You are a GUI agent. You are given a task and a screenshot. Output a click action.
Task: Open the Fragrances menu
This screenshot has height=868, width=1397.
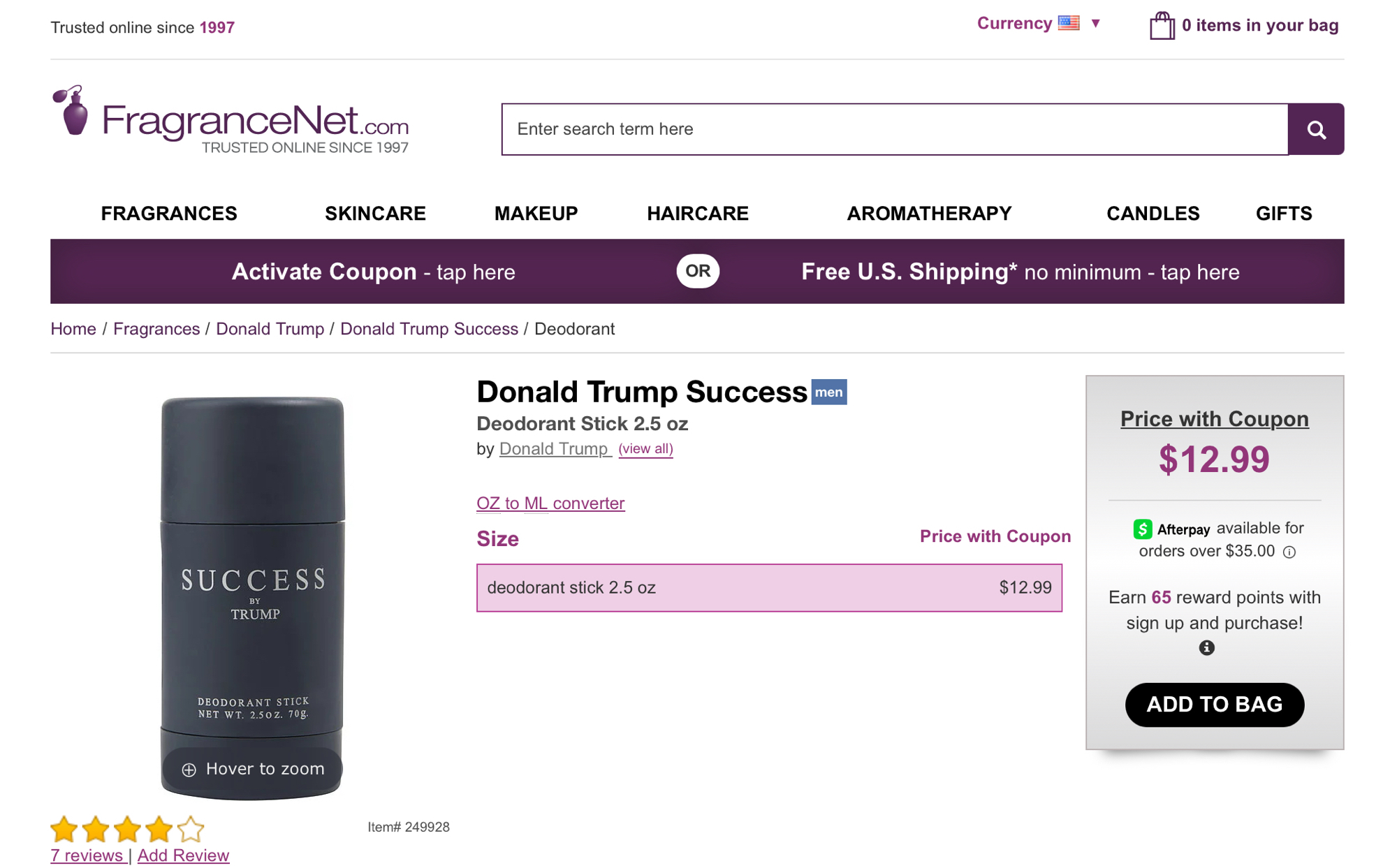point(169,214)
